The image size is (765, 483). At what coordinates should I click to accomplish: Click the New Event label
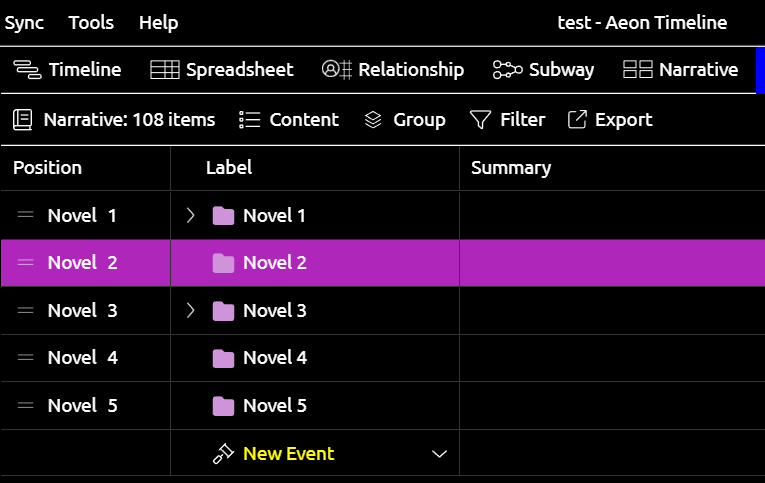click(289, 454)
